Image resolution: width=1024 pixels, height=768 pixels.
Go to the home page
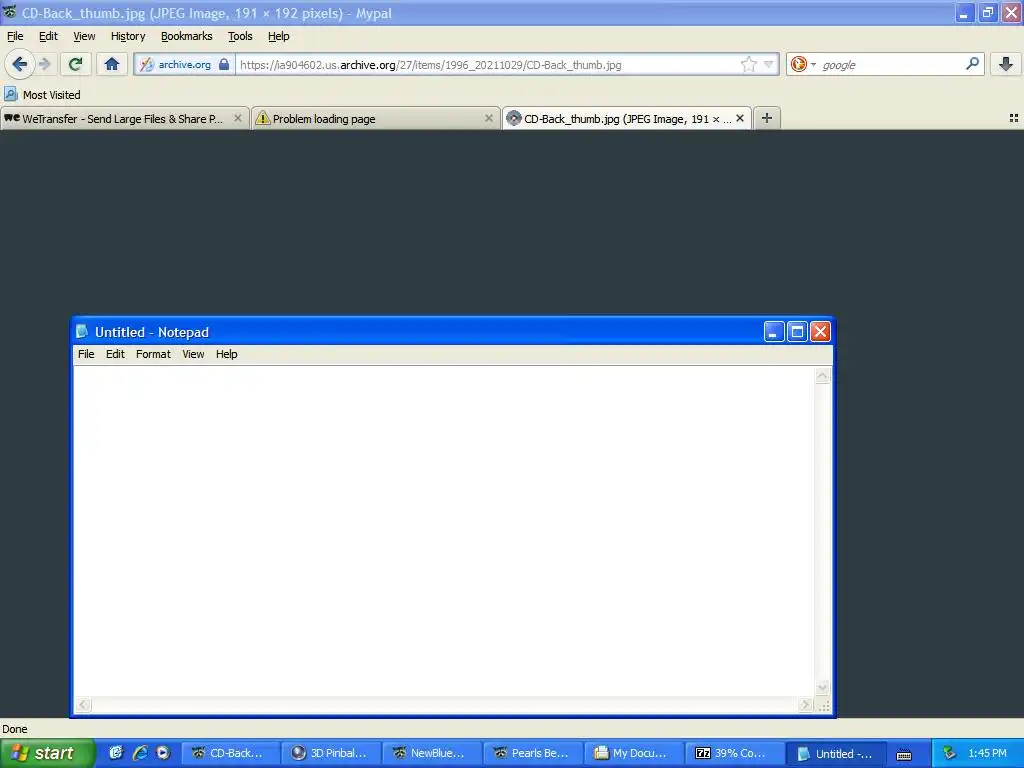coord(112,64)
